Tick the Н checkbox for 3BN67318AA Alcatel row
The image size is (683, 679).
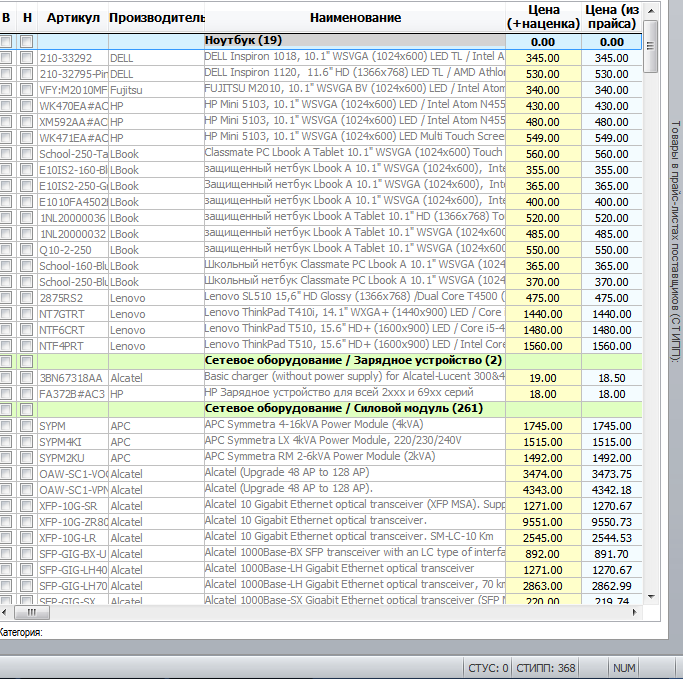[27, 378]
